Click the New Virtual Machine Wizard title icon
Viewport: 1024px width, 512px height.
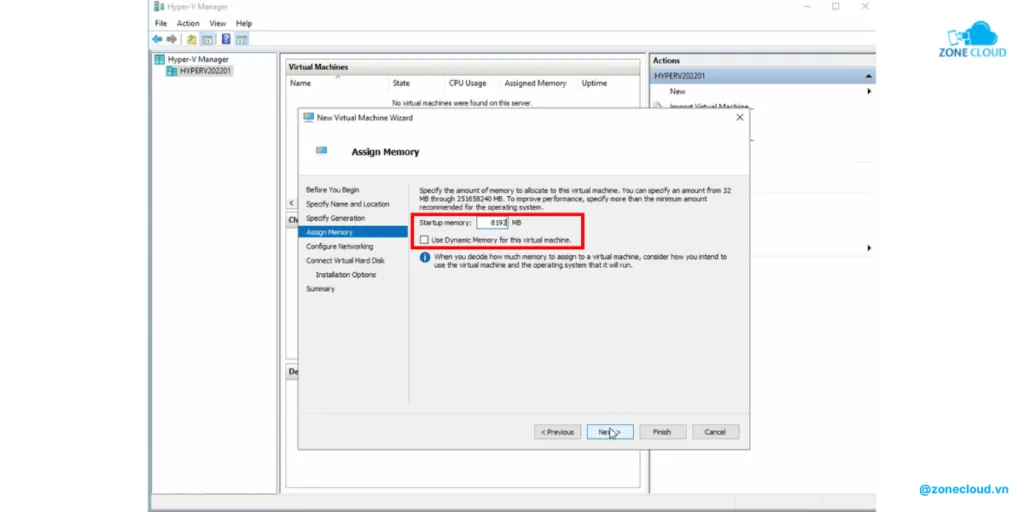[x=308, y=118]
